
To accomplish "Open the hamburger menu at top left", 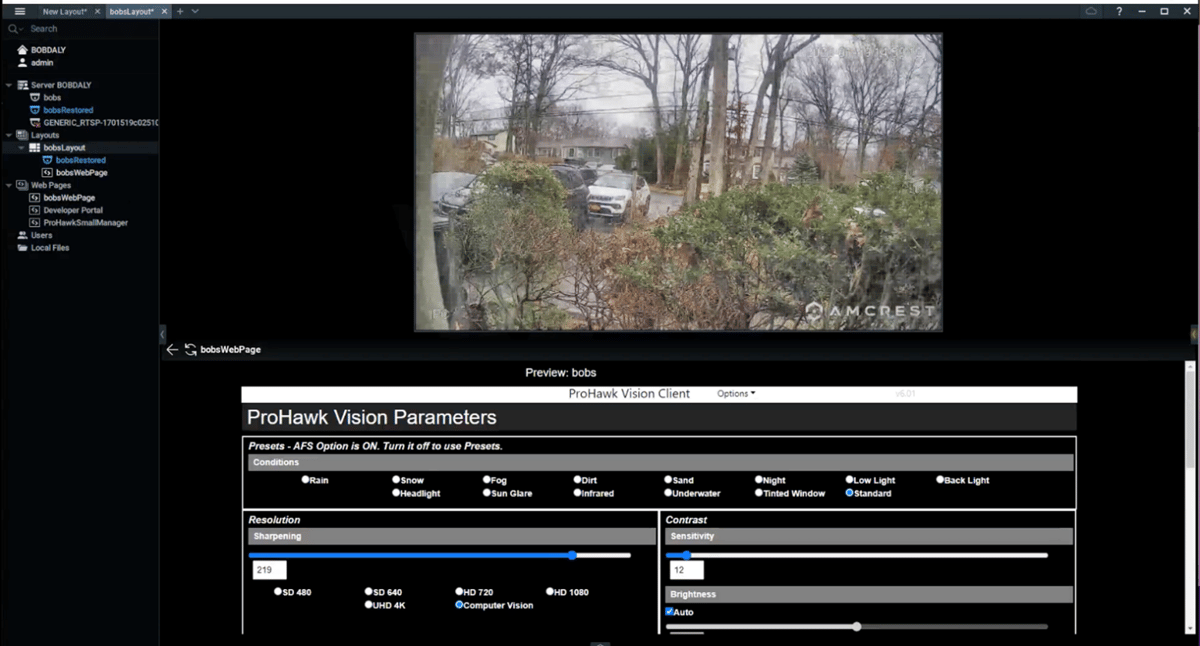I will [x=19, y=11].
